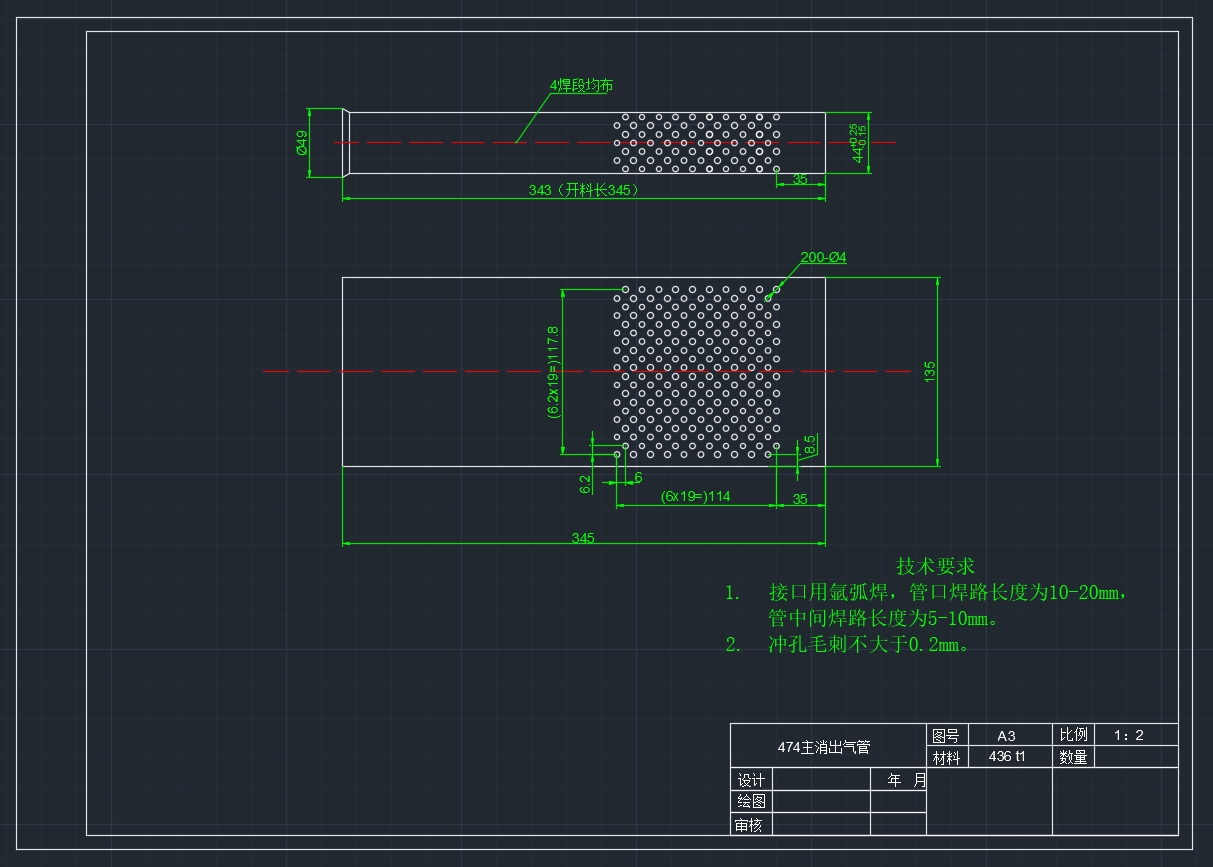Select the Ø49 diameter dimension
The image size is (1213, 867).
(301, 143)
